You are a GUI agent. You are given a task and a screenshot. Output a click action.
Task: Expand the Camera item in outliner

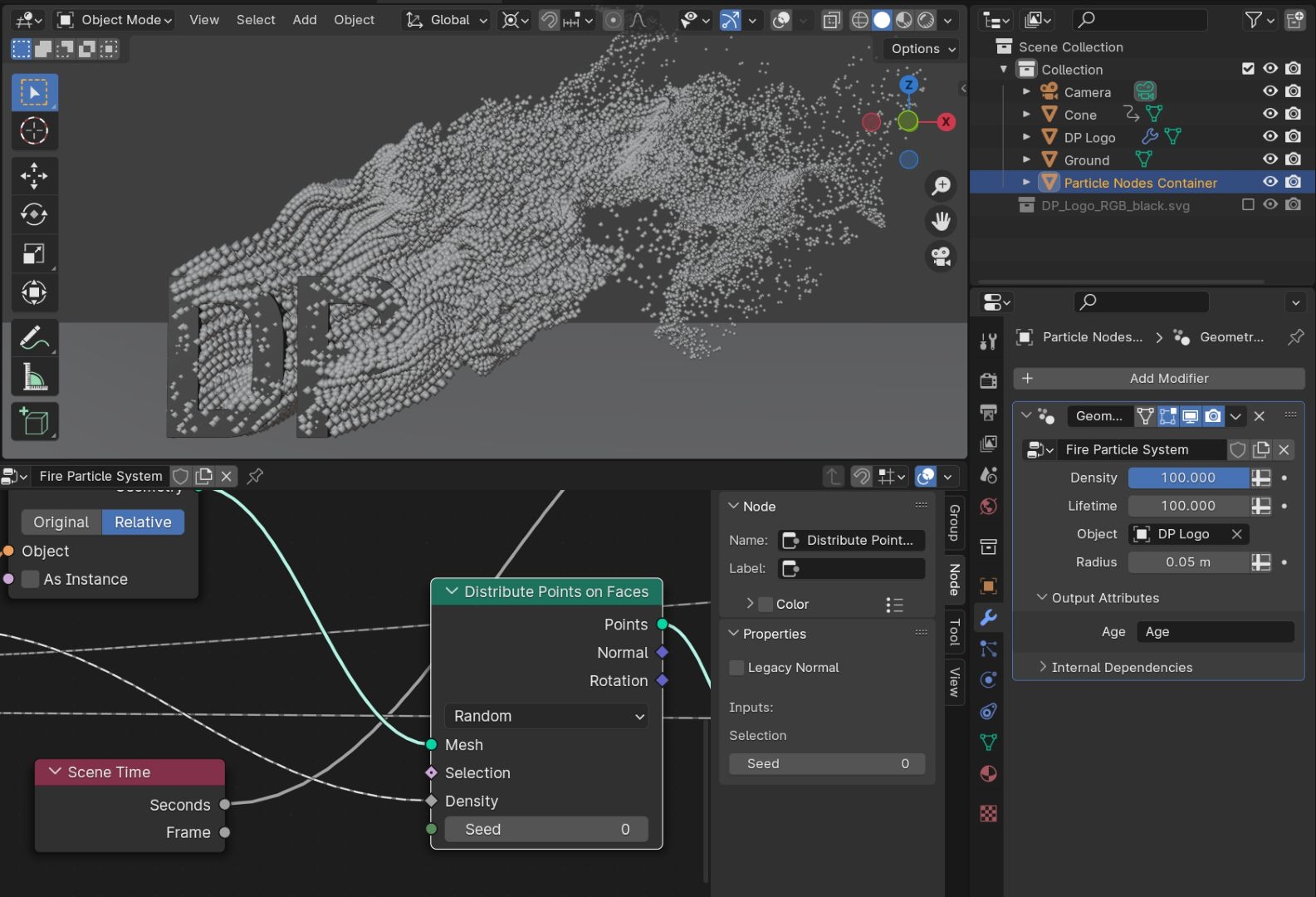(1026, 91)
